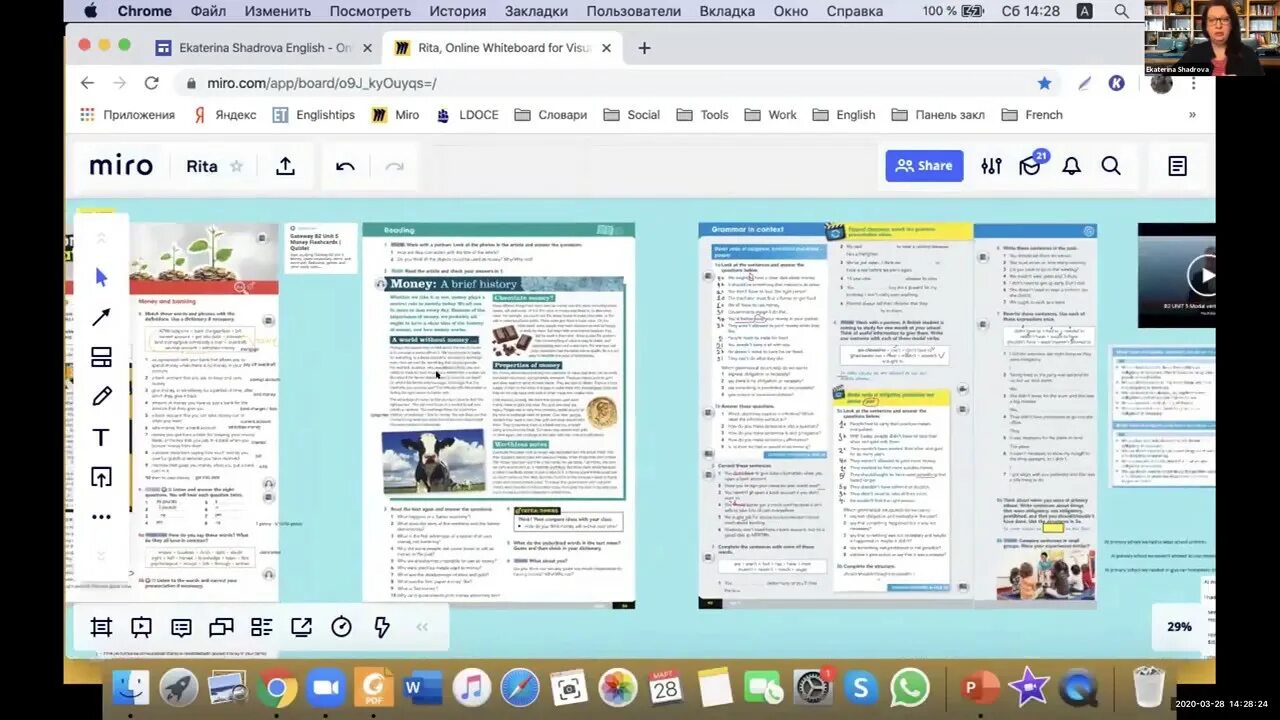Open the Вкладка menu
The height and width of the screenshot is (720, 1280).
point(727,11)
